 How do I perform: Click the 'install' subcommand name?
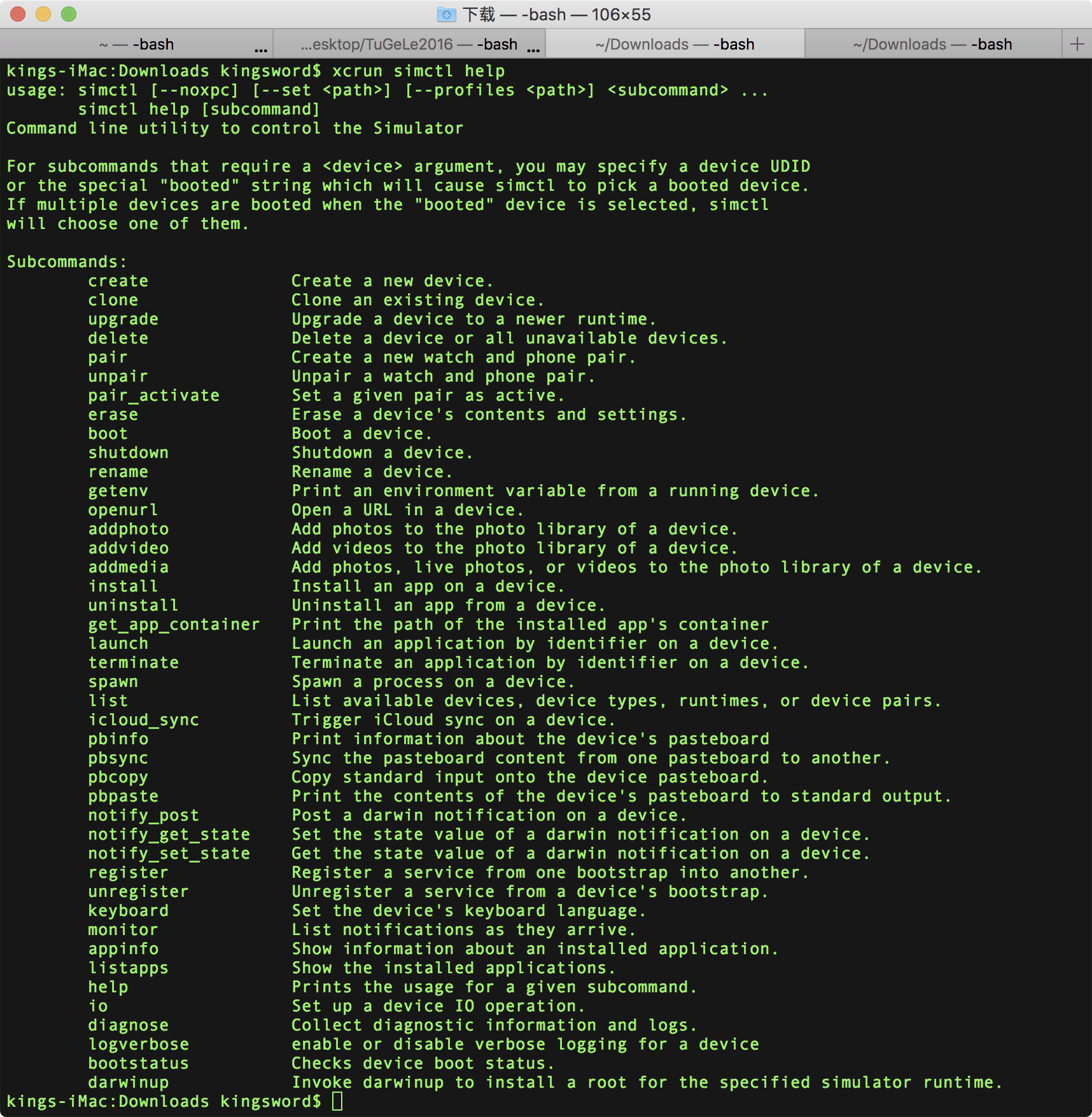[123, 586]
